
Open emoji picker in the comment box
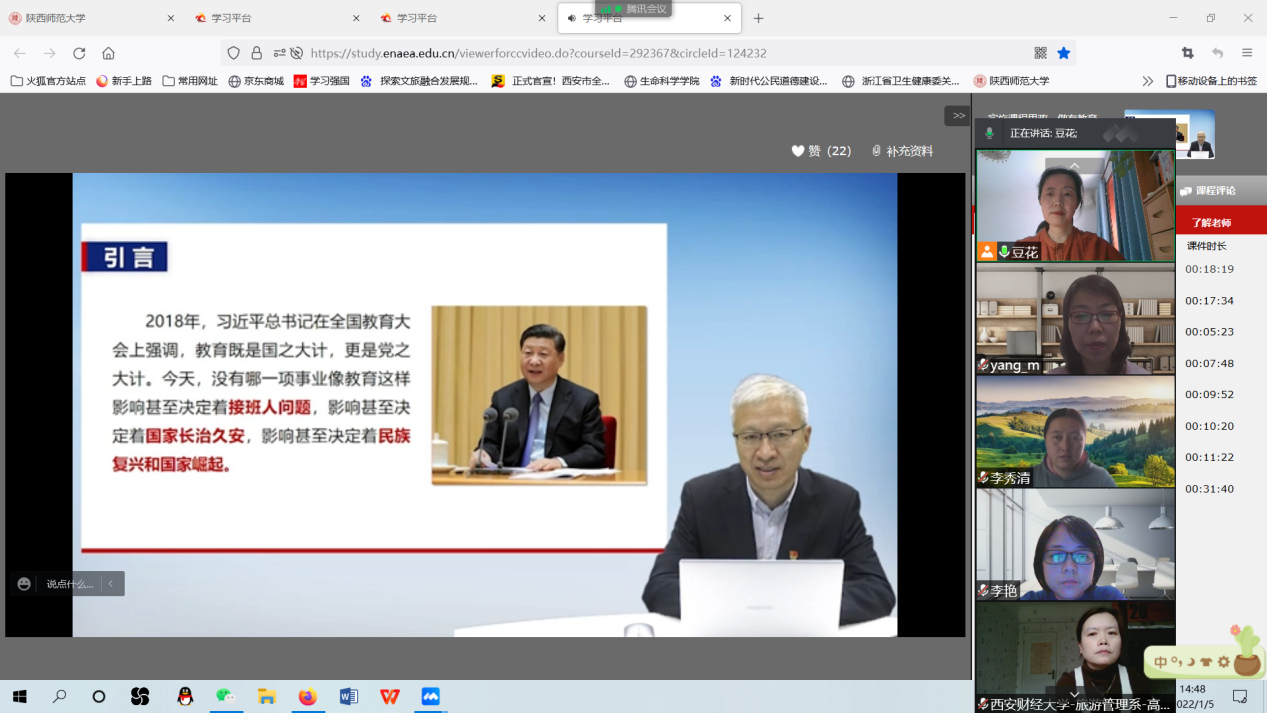pyautogui.click(x=24, y=584)
